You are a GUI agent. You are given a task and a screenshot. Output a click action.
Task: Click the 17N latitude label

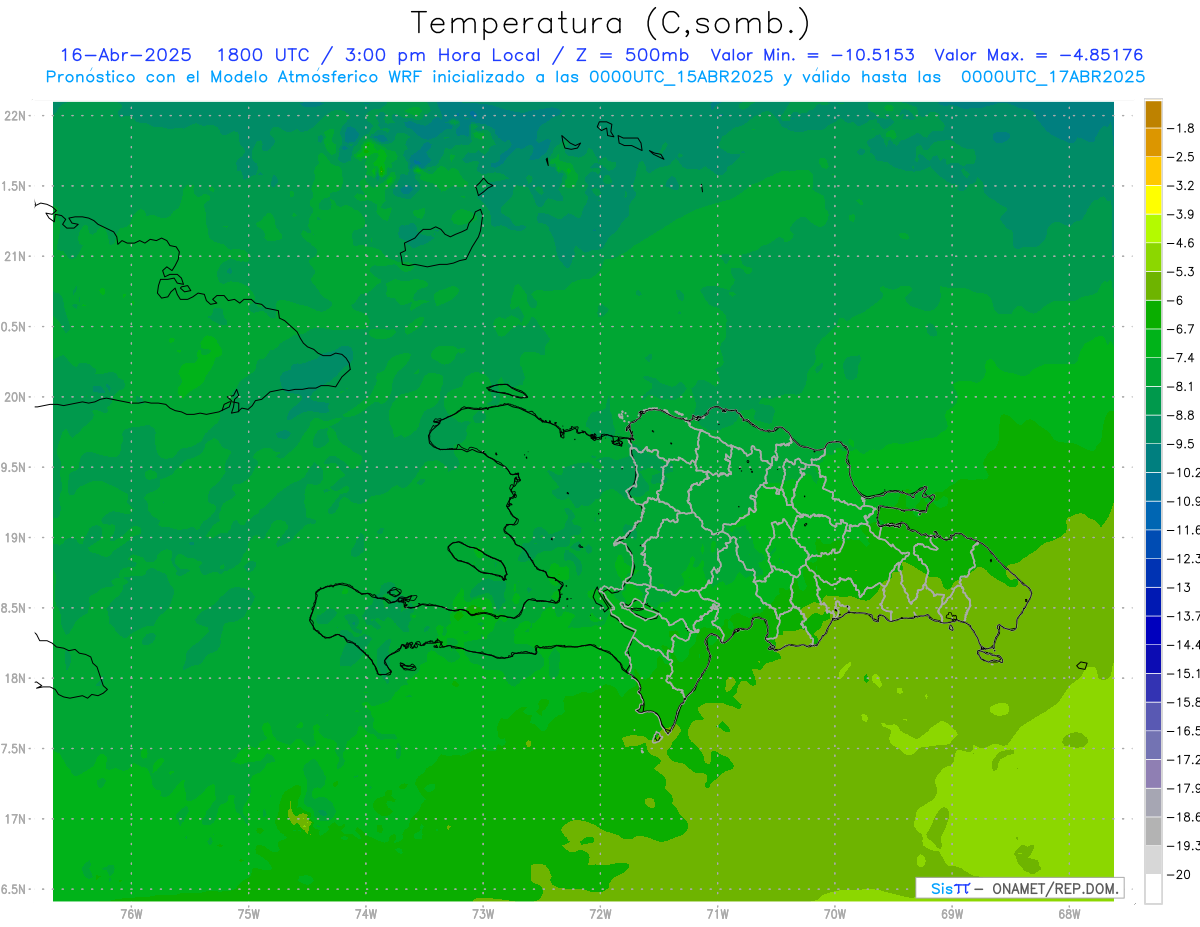click(17, 819)
